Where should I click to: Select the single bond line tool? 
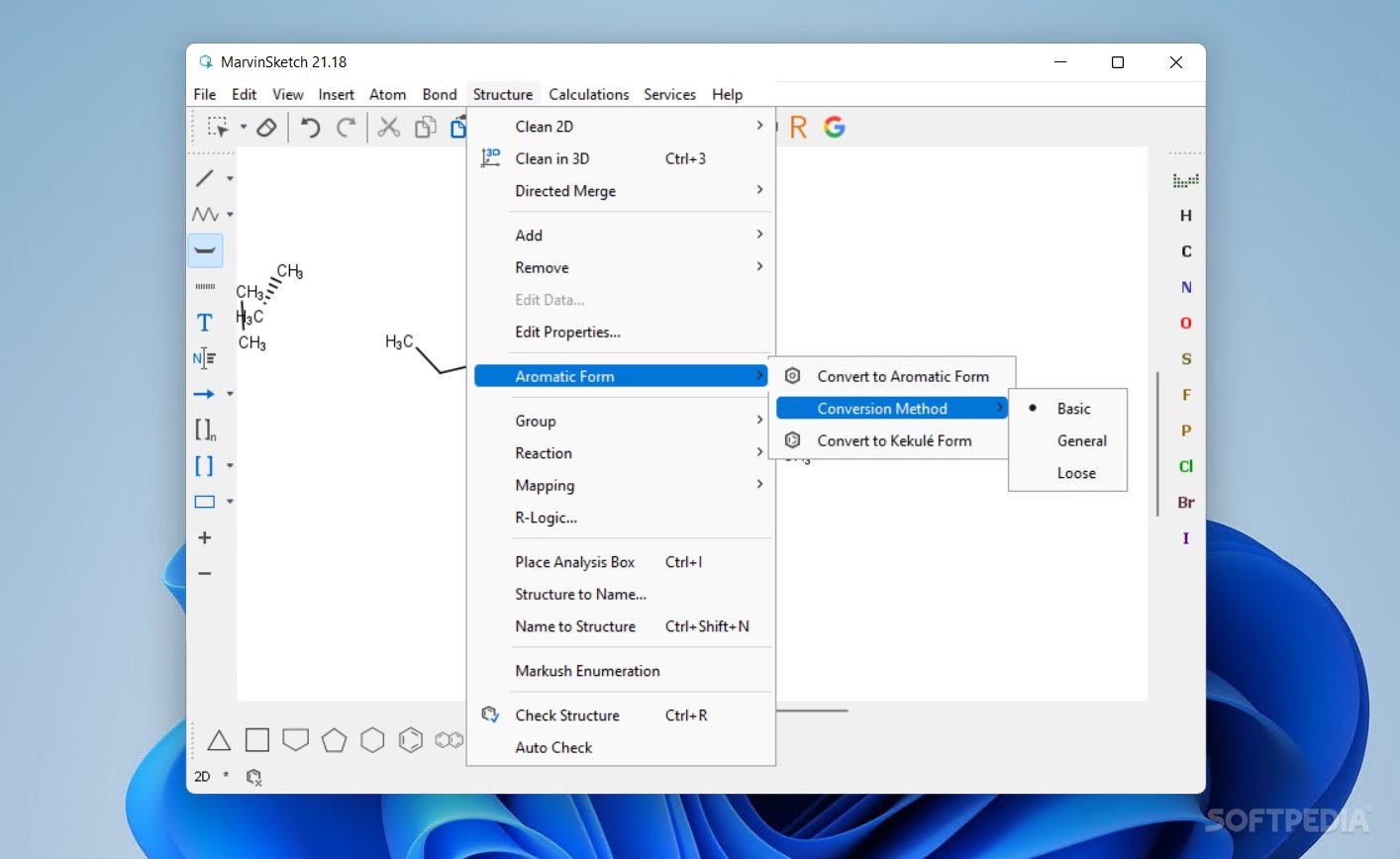(x=205, y=178)
